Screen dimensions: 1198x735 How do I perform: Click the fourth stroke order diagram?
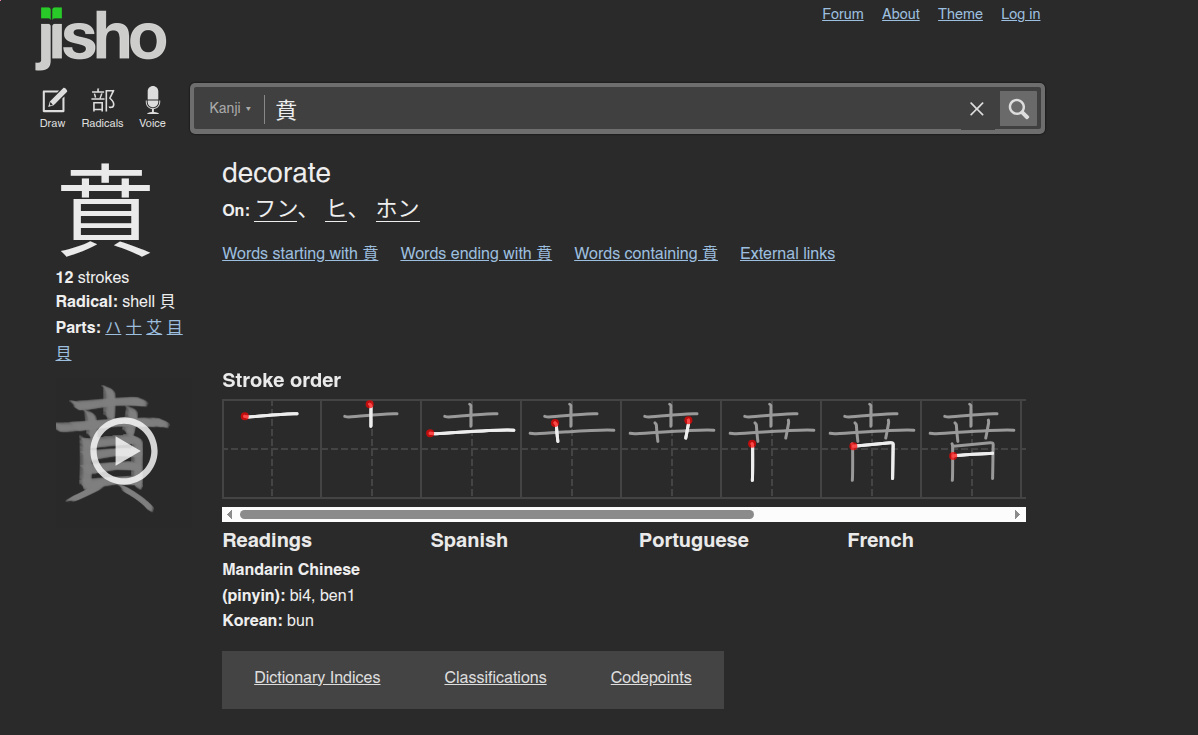[x=571, y=449]
